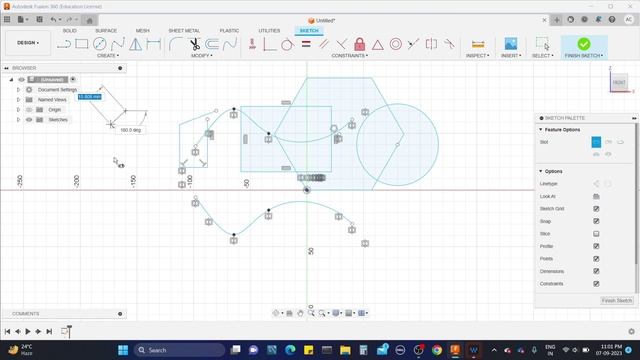Image resolution: width=640 pixels, height=360 pixels.
Task: Click the green Finish Sketch checkmark
Action: [584, 44]
